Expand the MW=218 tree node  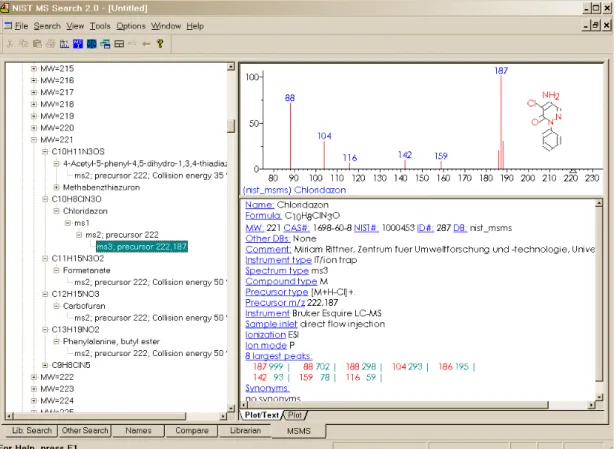tap(34, 104)
